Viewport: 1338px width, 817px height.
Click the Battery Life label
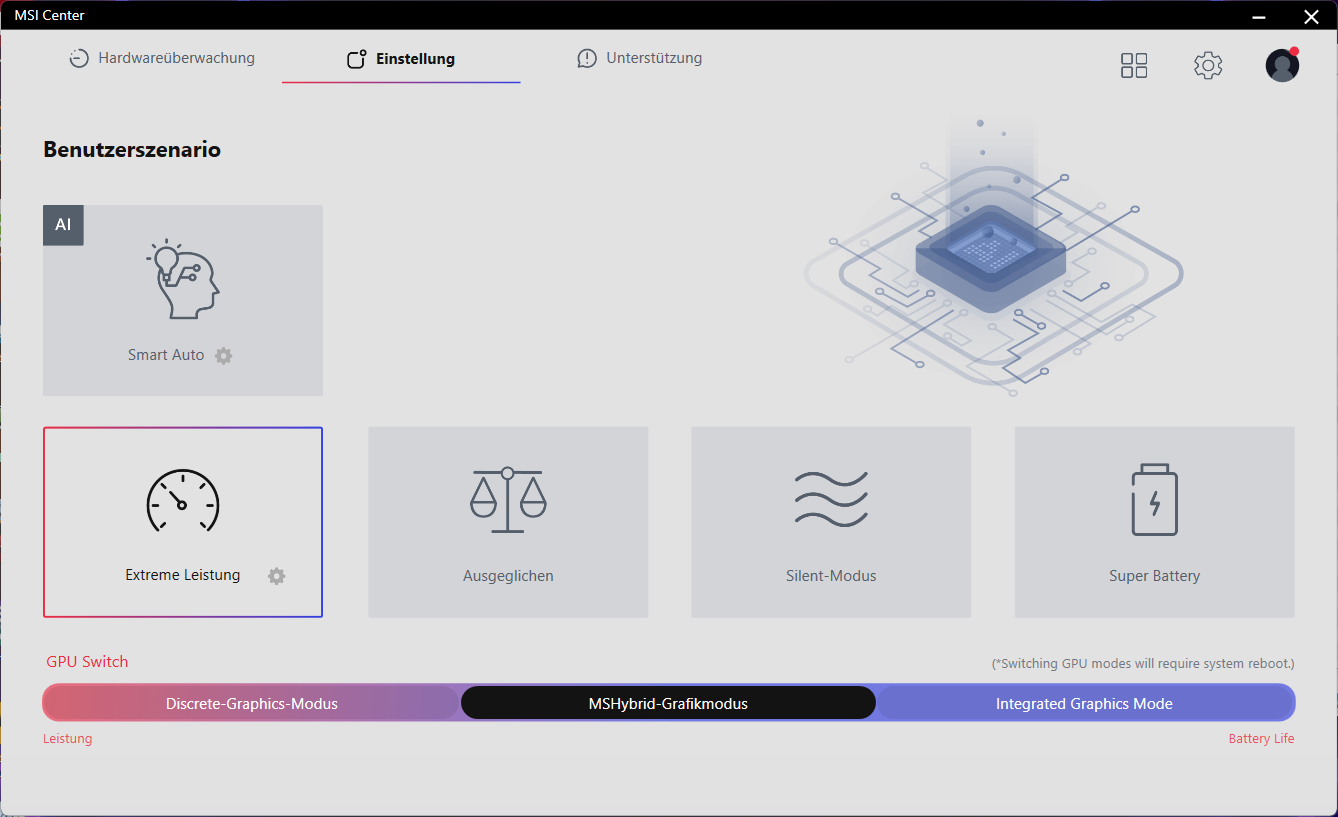coord(1261,739)
